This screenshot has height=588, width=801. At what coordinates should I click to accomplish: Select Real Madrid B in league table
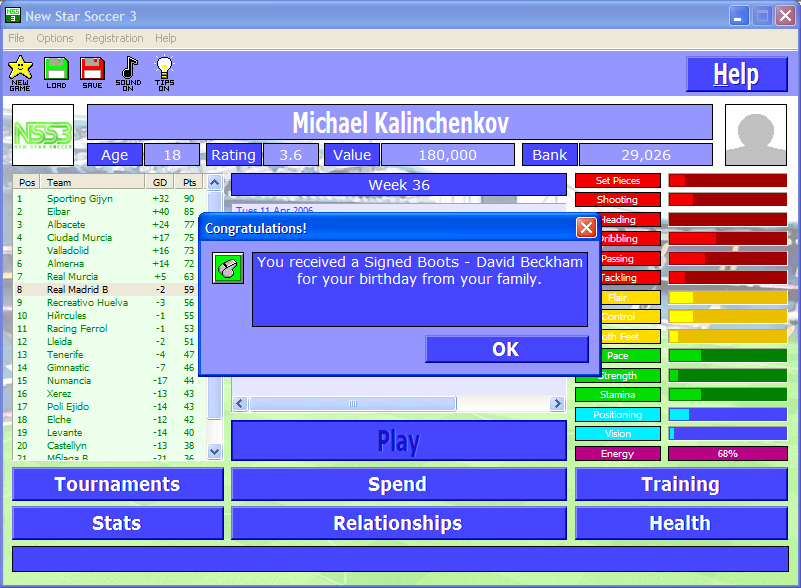pos(77,289)
